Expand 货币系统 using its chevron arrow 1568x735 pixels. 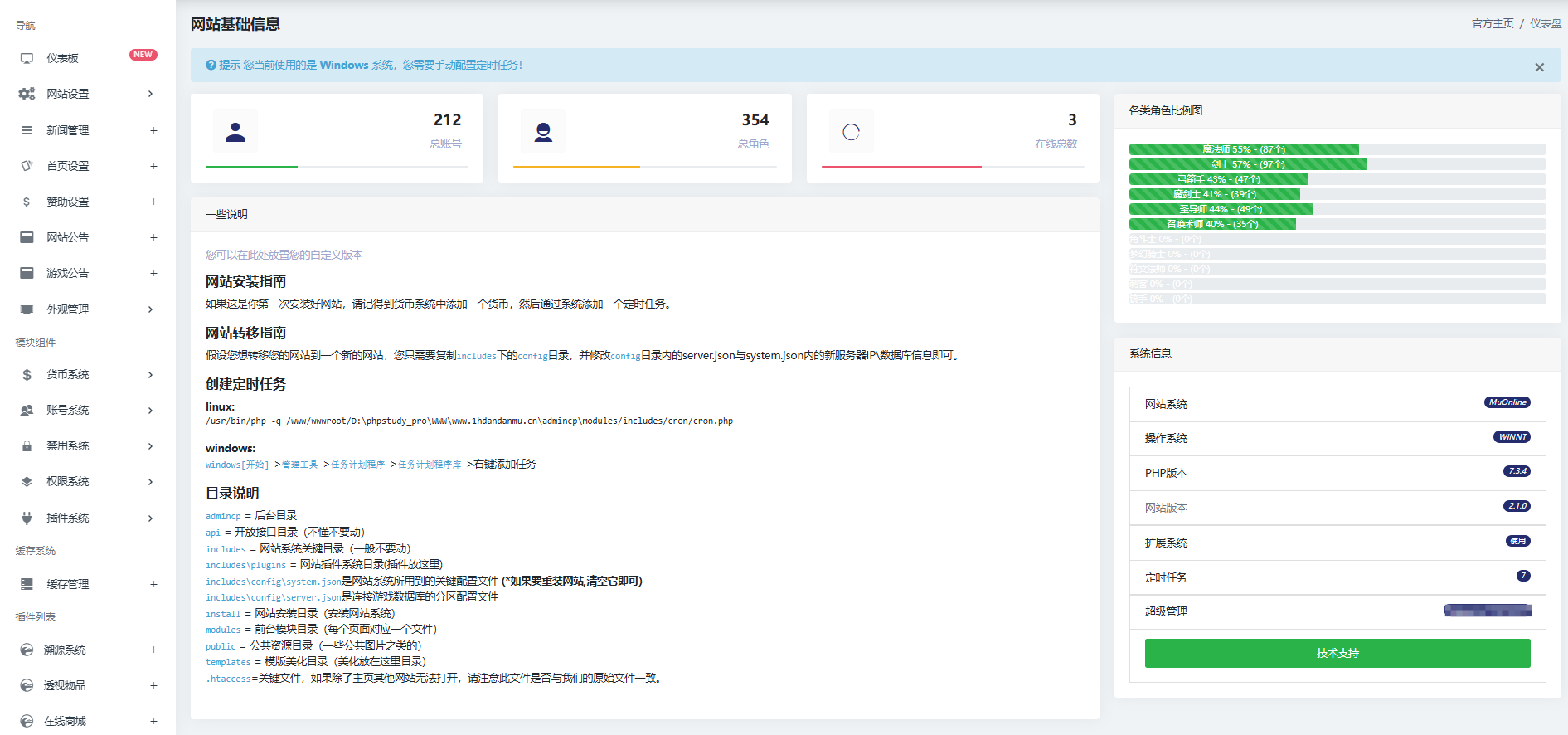point(150,375)
